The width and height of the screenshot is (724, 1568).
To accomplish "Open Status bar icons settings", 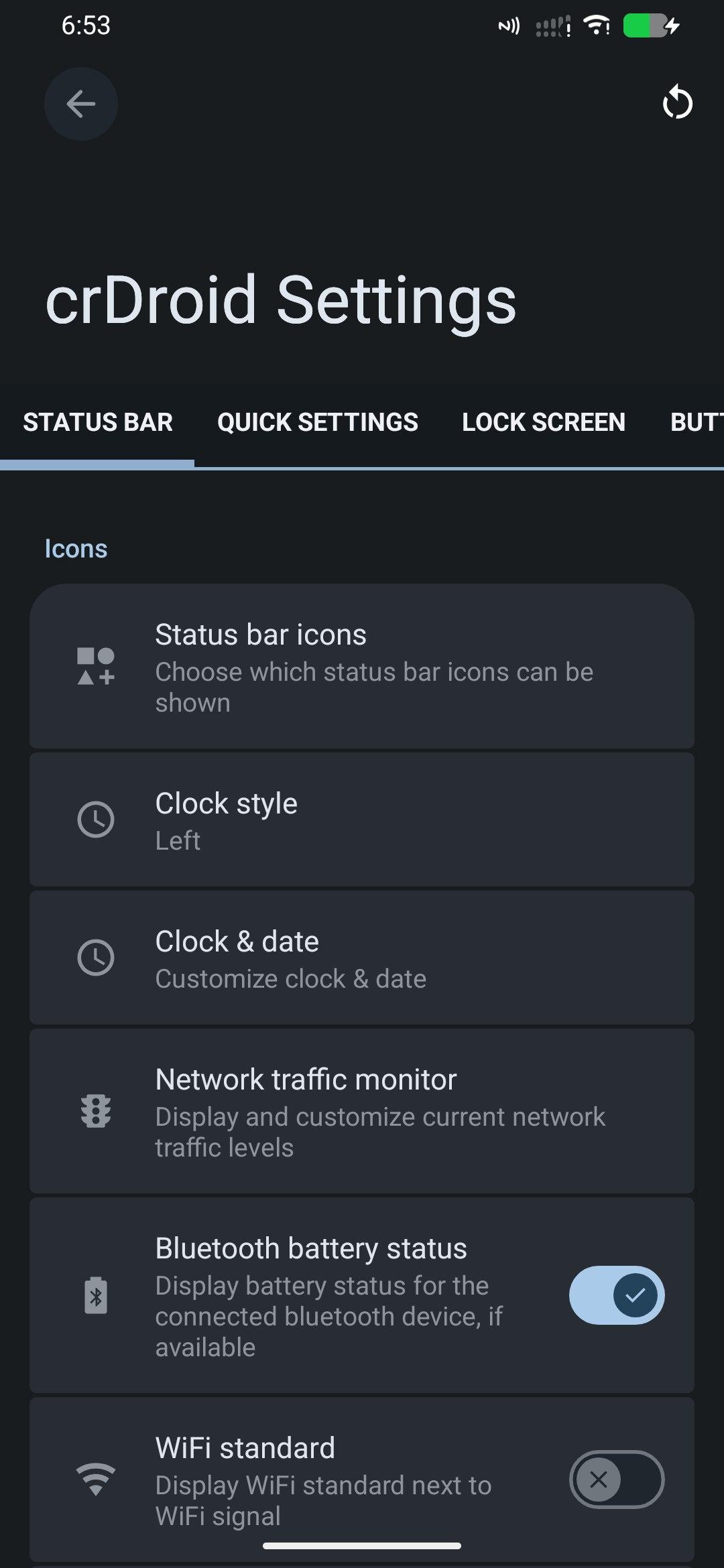I will (x=374, y=667).
